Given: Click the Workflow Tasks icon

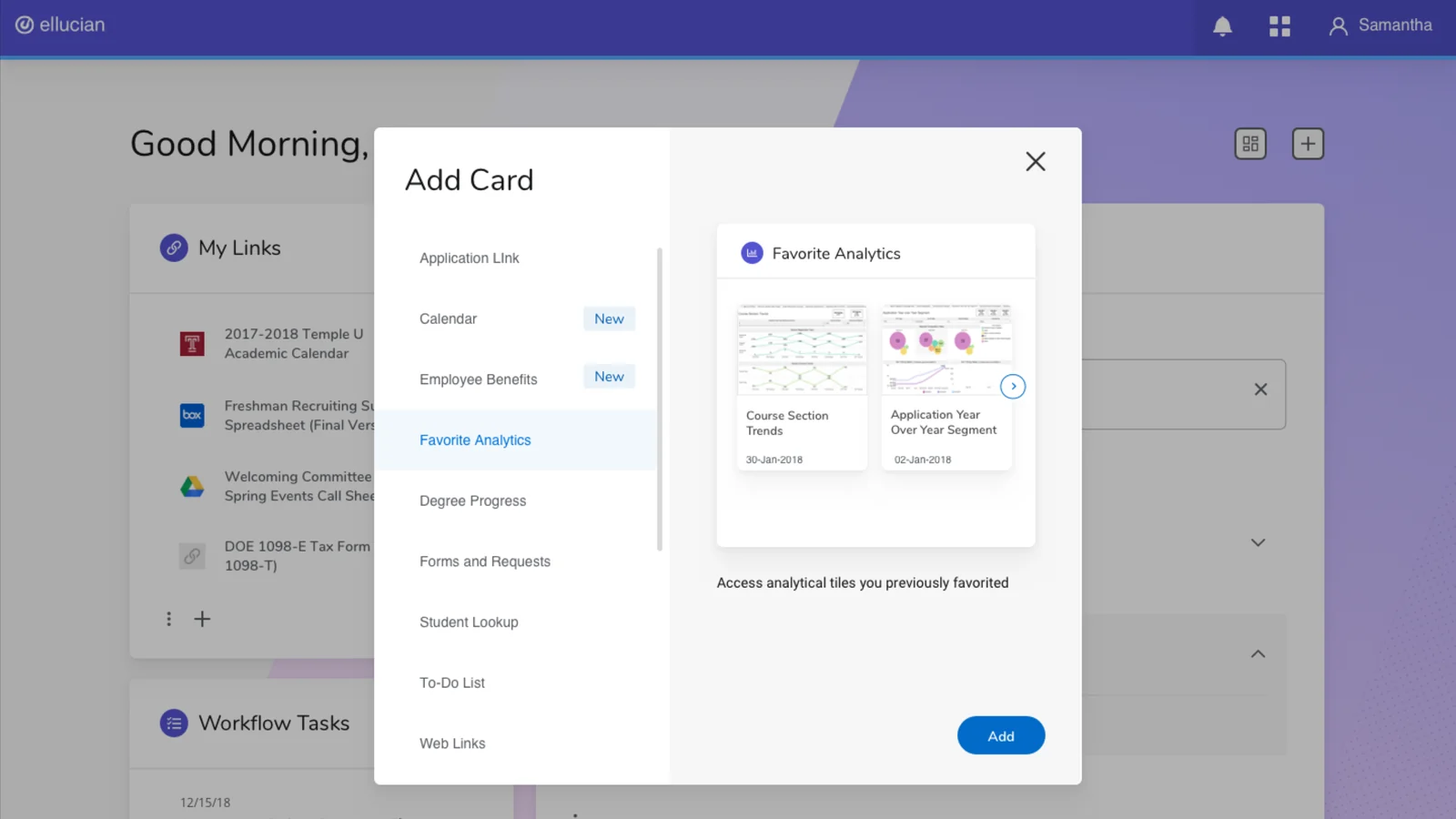Looking at the screenshot, I should 174,723.
